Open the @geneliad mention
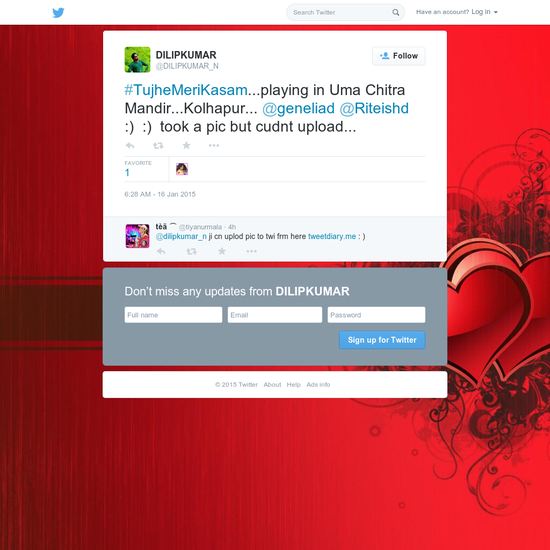The height and width of the screenshot is (550, 550). coord(299,108)
